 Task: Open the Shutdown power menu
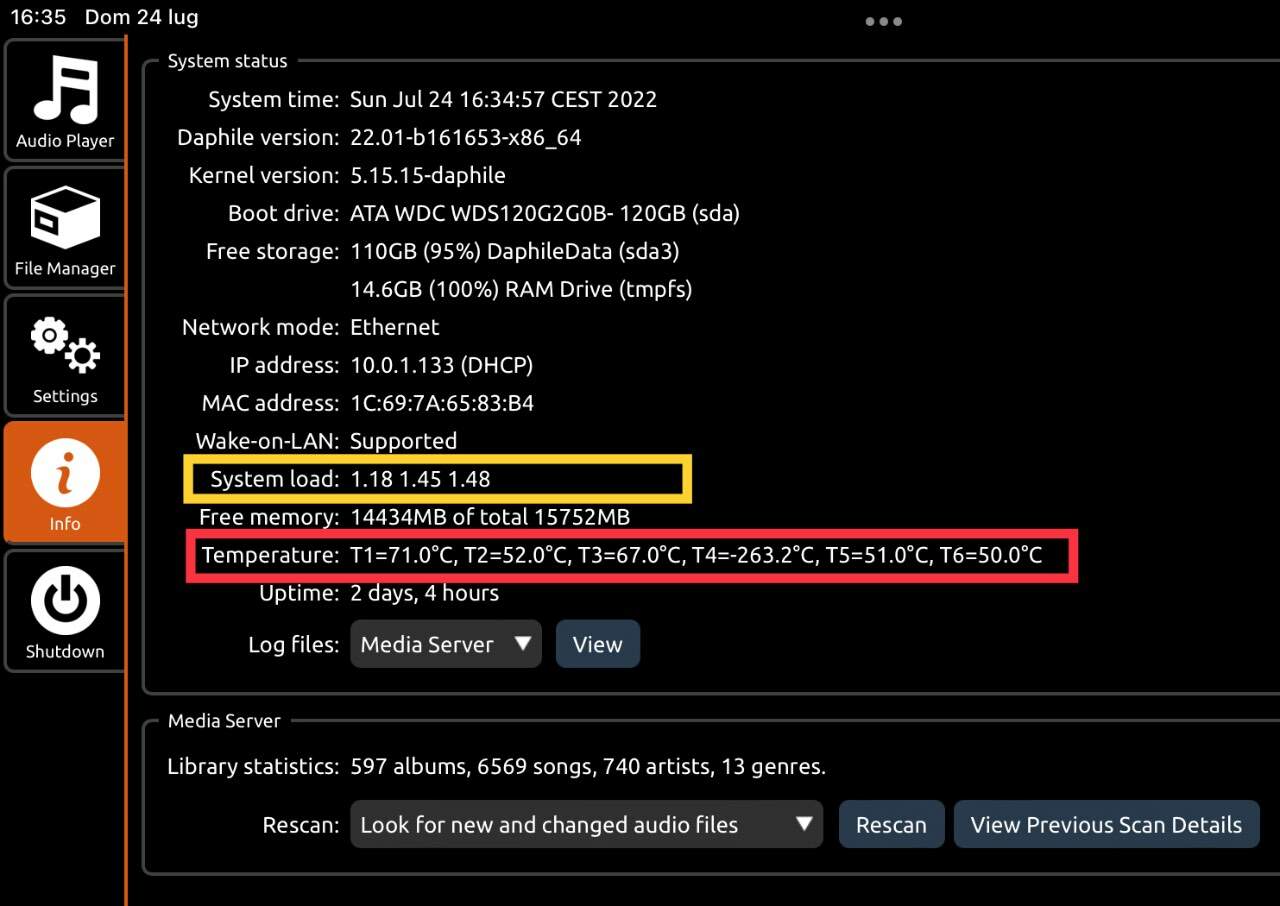pos(65,610)
